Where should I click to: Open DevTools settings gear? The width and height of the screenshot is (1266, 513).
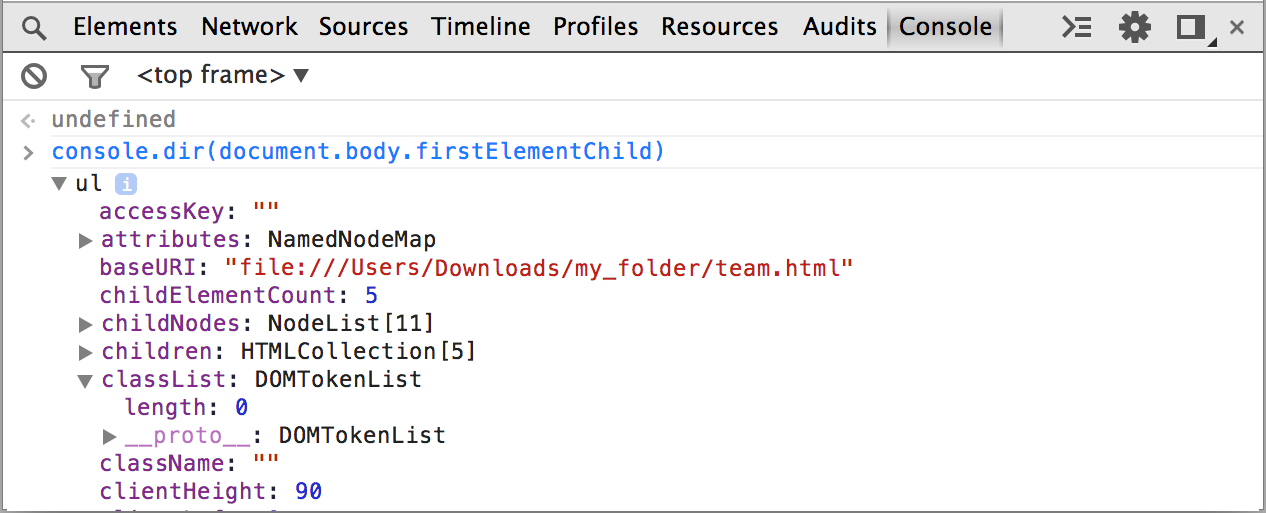(1135, 27)
